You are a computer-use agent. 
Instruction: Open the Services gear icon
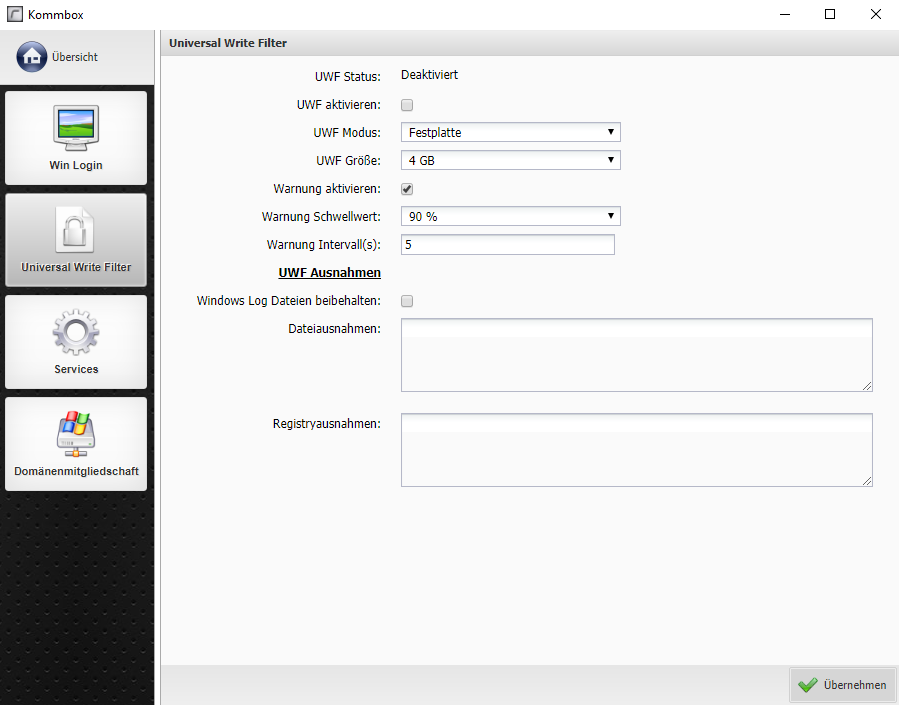pyautogui.click(x=76, y=332)
